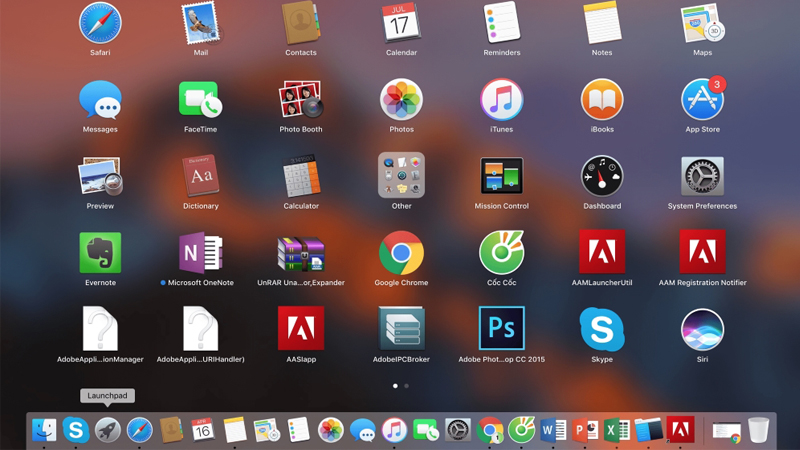This screenshot has height=450, width=800.
Task: Open Photos from the Dock
Action: point(331,430)
